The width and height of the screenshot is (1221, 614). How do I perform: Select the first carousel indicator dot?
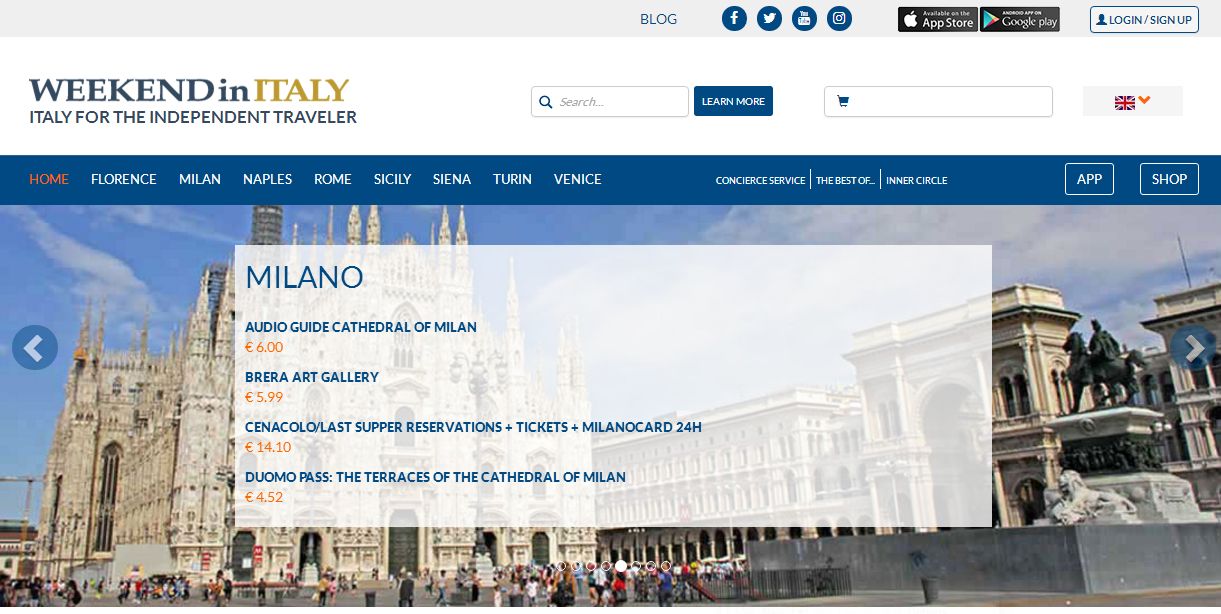pos(561,566)
